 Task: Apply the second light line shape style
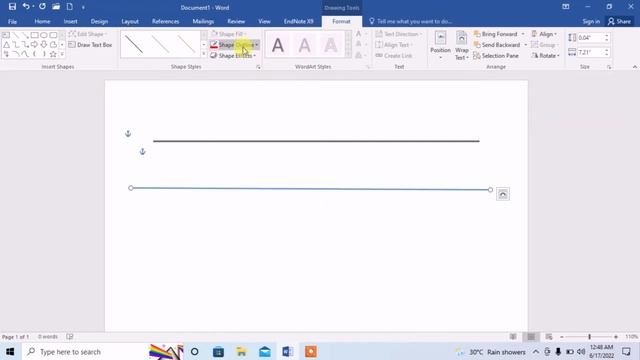pyautogui.click(x=160, y=44)
